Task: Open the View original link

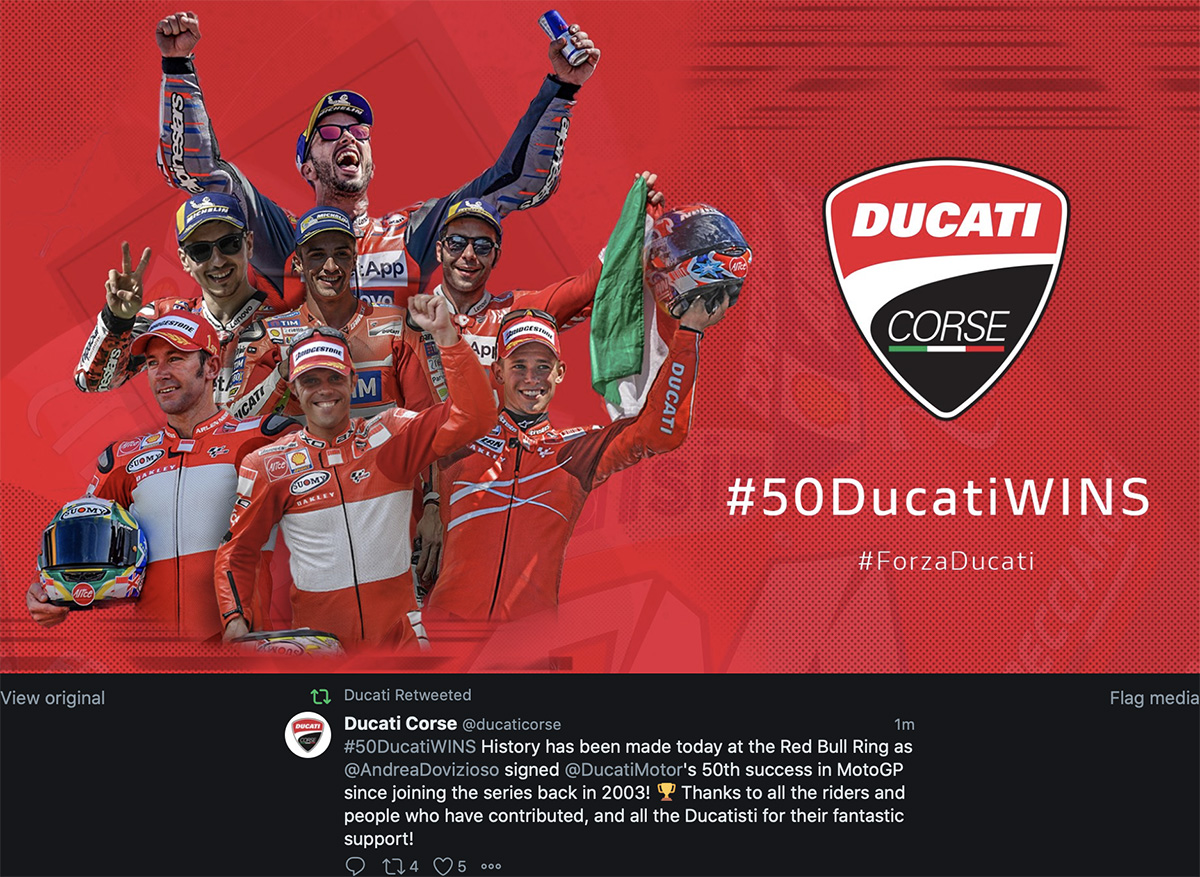Action: (x=52, y=698)
